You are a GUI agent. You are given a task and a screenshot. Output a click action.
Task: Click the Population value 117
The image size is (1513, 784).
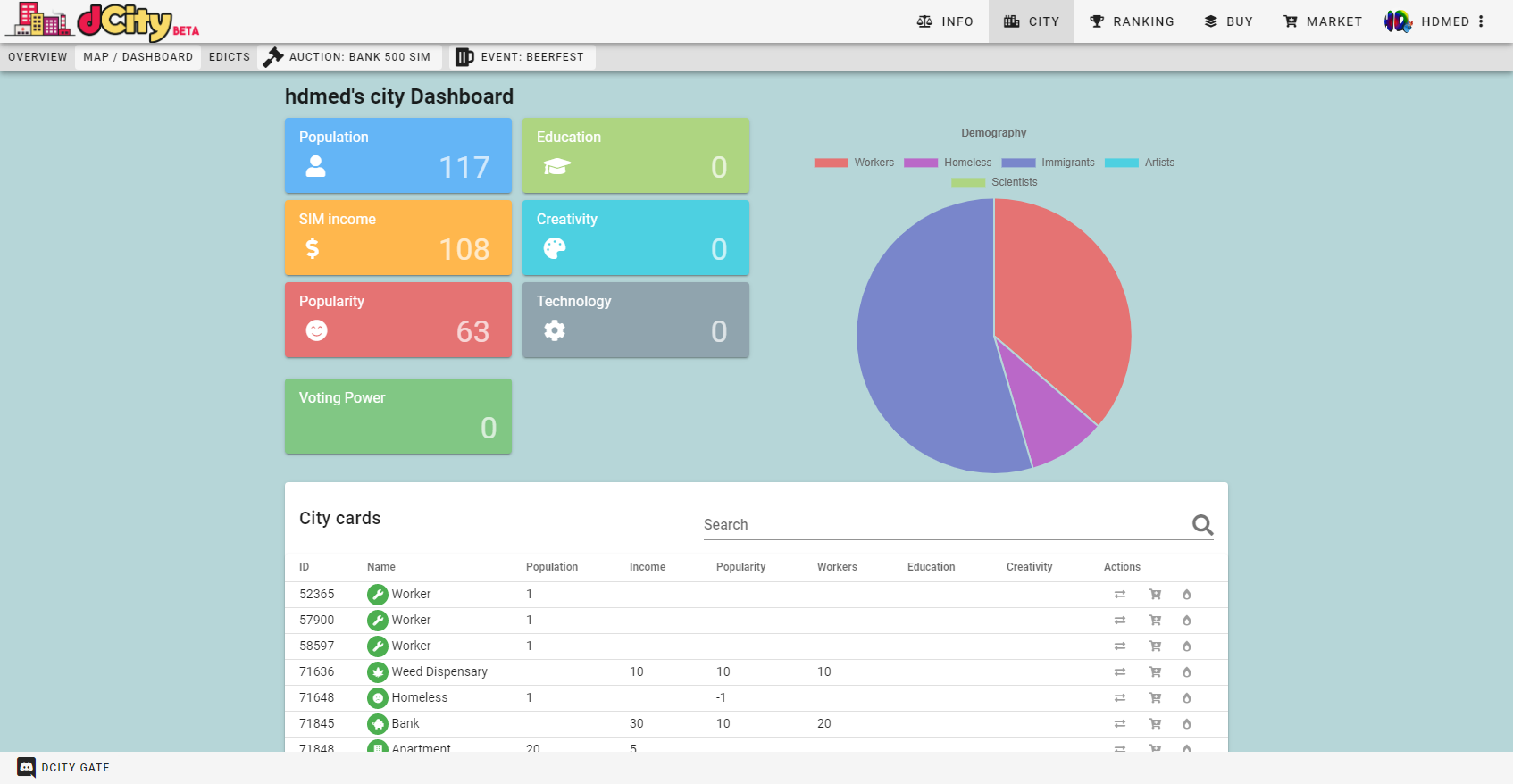point(464,167)
